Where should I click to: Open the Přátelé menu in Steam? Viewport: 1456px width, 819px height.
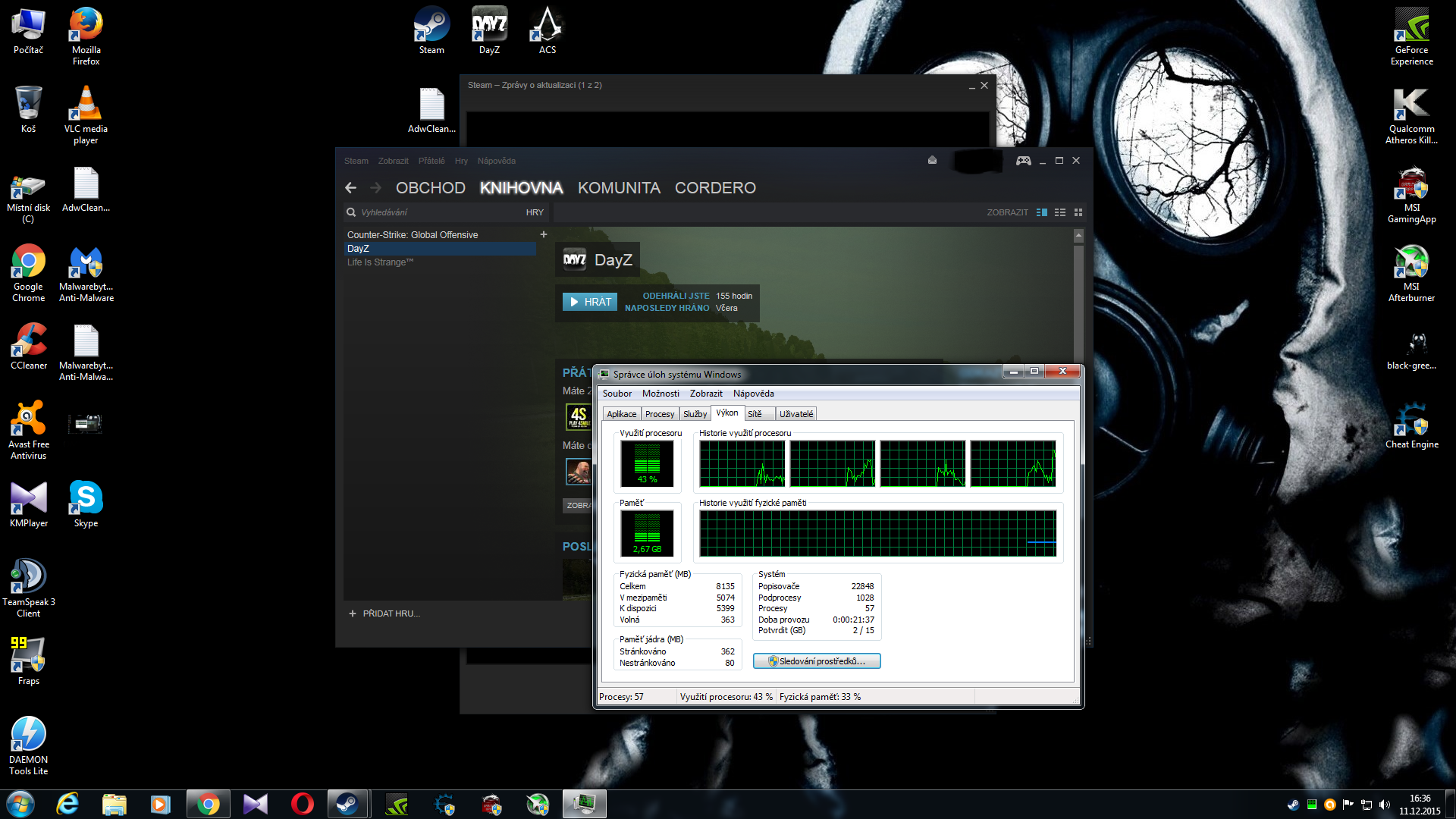(431, 161)
